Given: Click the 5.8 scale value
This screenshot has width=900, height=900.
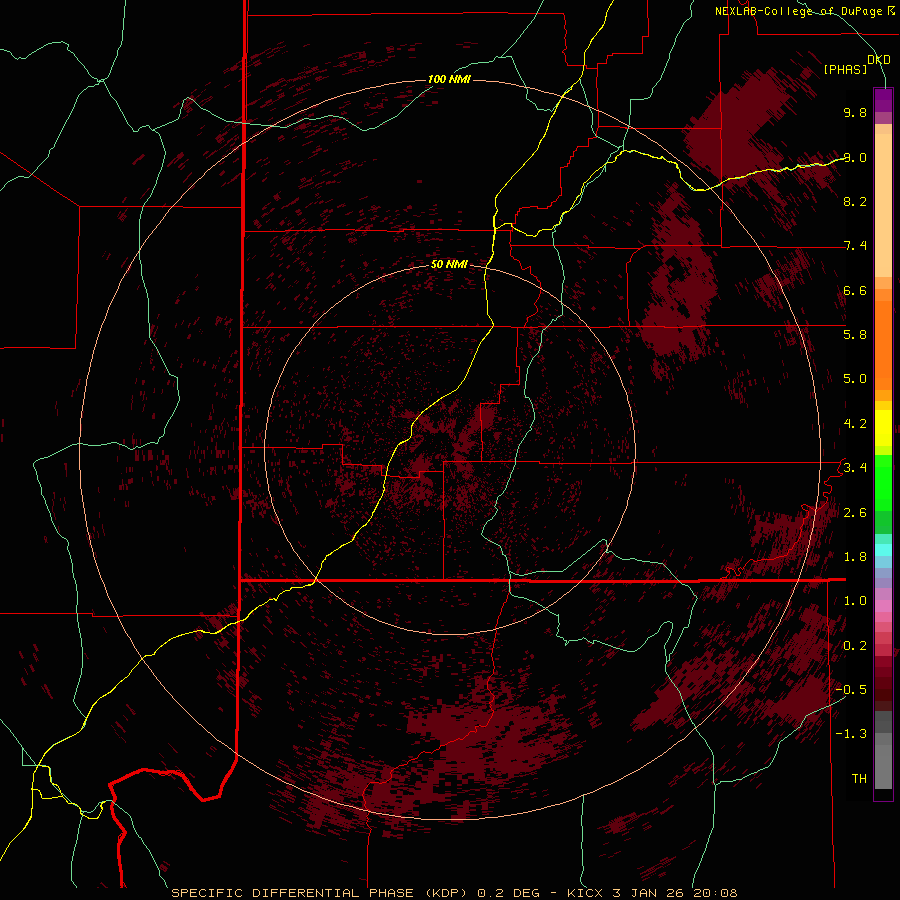Looking at the screenshot, I should pyautogui.click(x=855, y=334).
